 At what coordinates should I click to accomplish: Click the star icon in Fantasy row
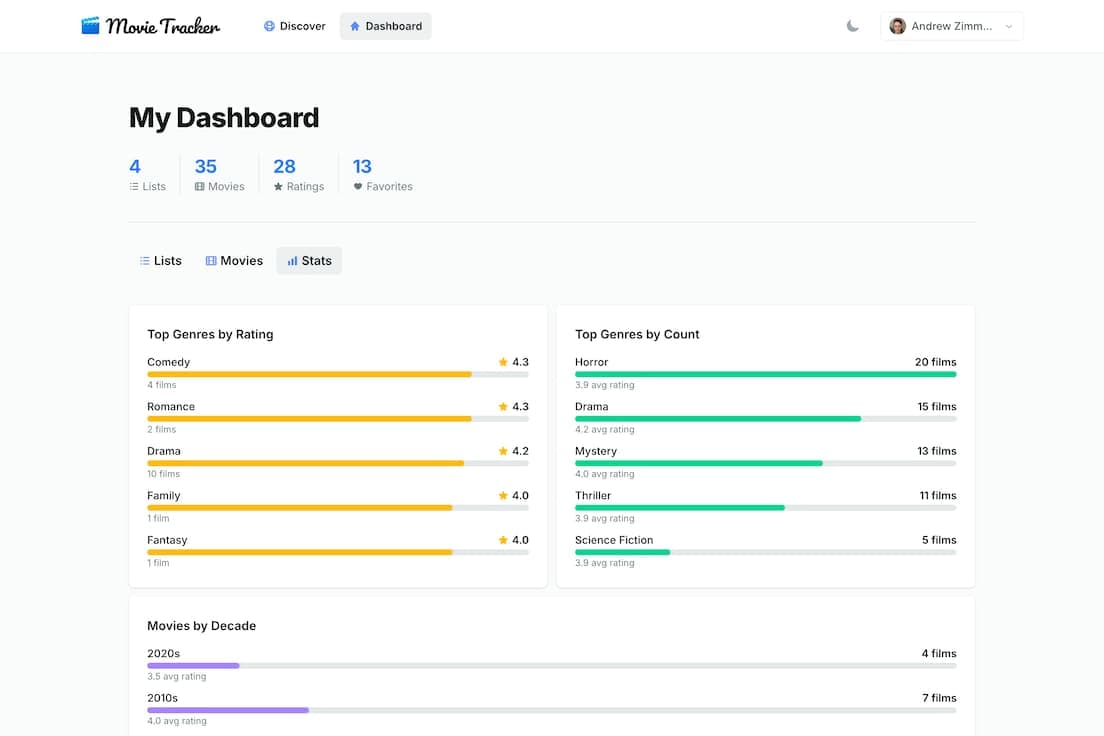503,539
